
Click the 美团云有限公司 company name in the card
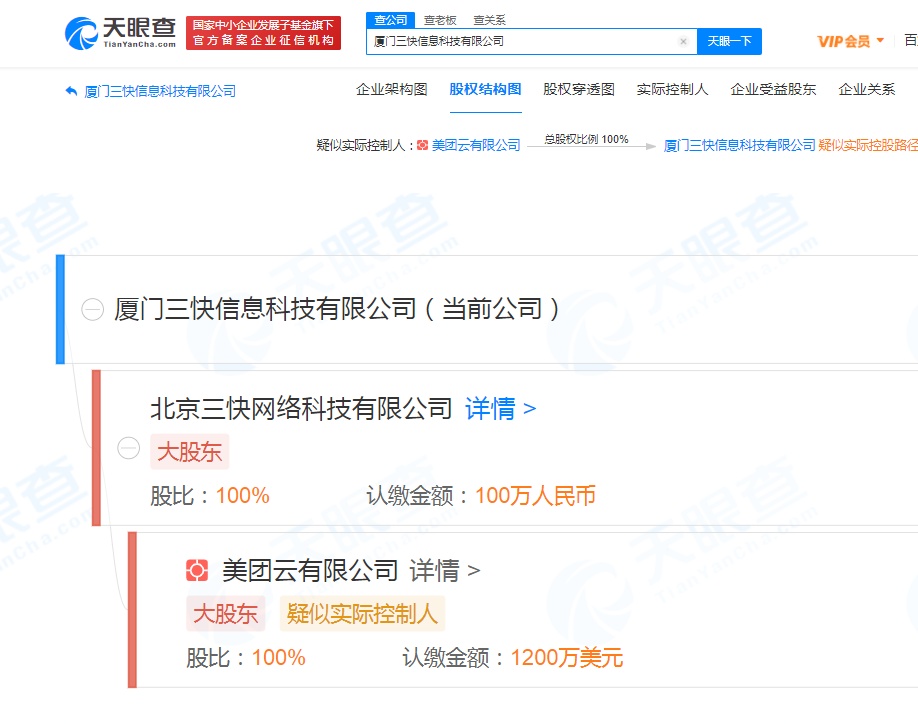point(310,571)
